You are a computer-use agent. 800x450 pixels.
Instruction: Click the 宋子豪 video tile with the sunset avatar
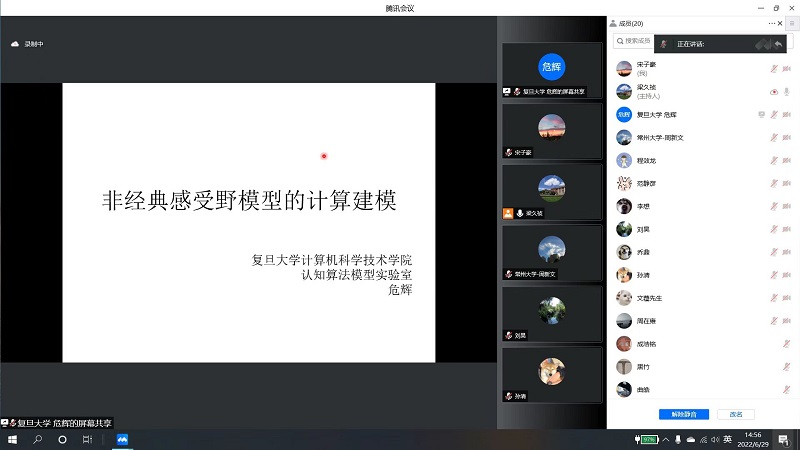coord(552,131)
